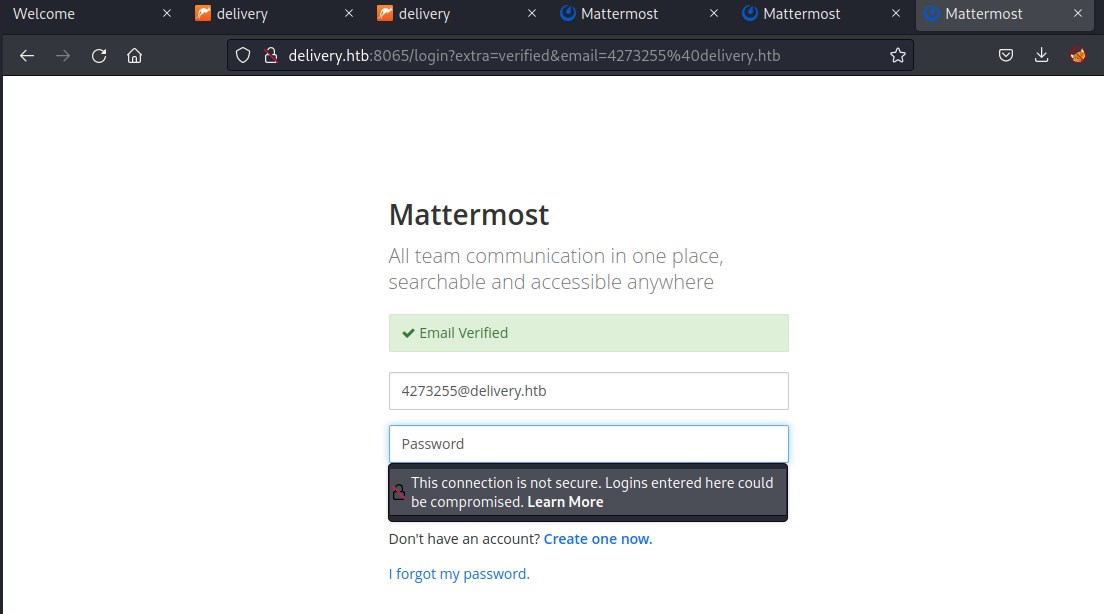Image resolution: width=1104 pixels, height=614 pixels.
Task: Select the second delivery tab
Action: coord(442,14)
